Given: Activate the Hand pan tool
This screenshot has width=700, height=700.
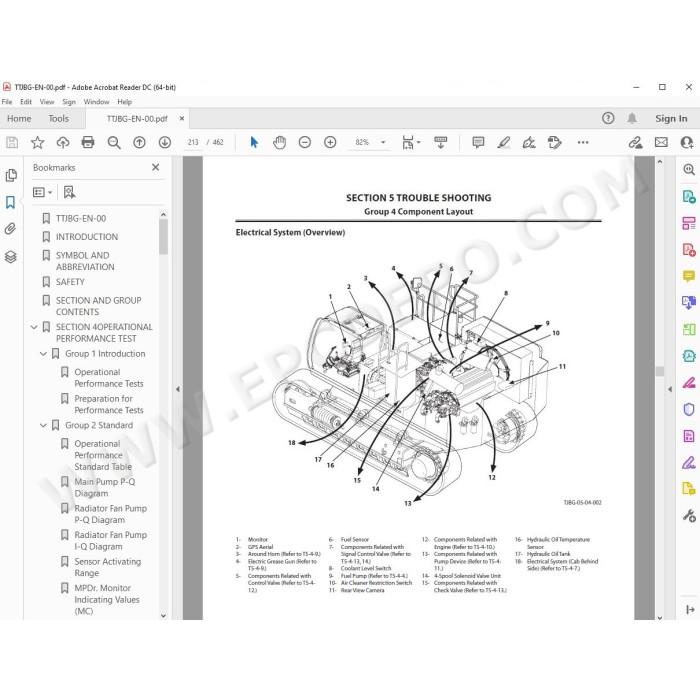Looking at the screenshot, I should point(279,142).
